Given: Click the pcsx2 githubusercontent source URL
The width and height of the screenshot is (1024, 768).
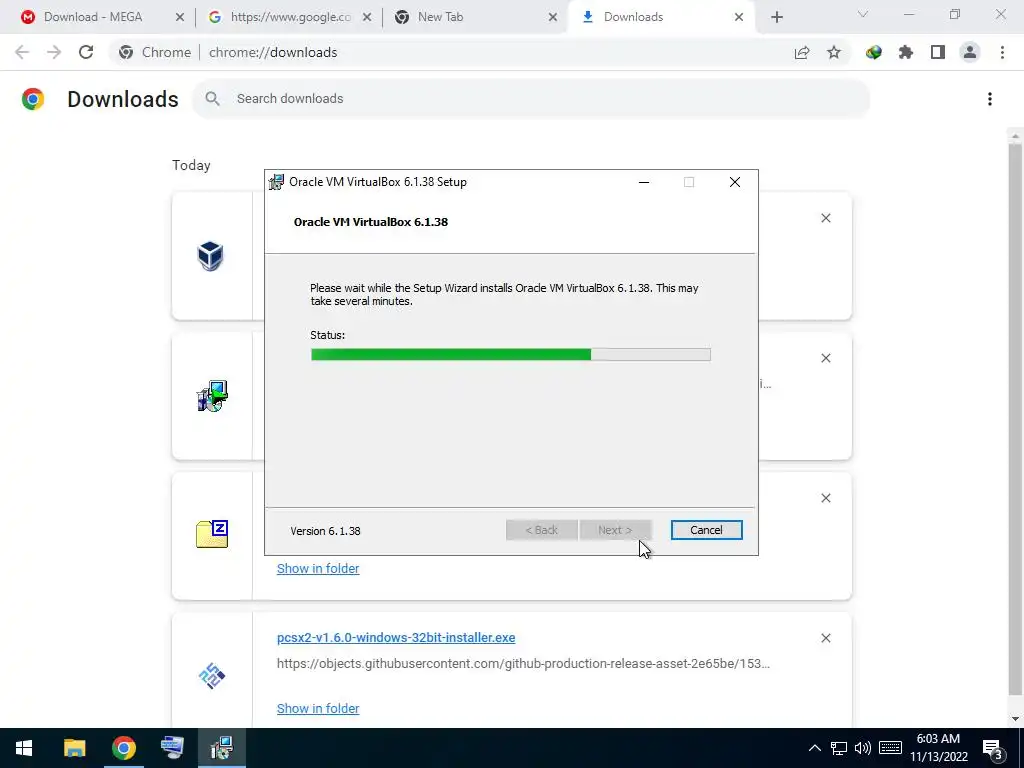Looking at the screenshot, I should [523, 664].
